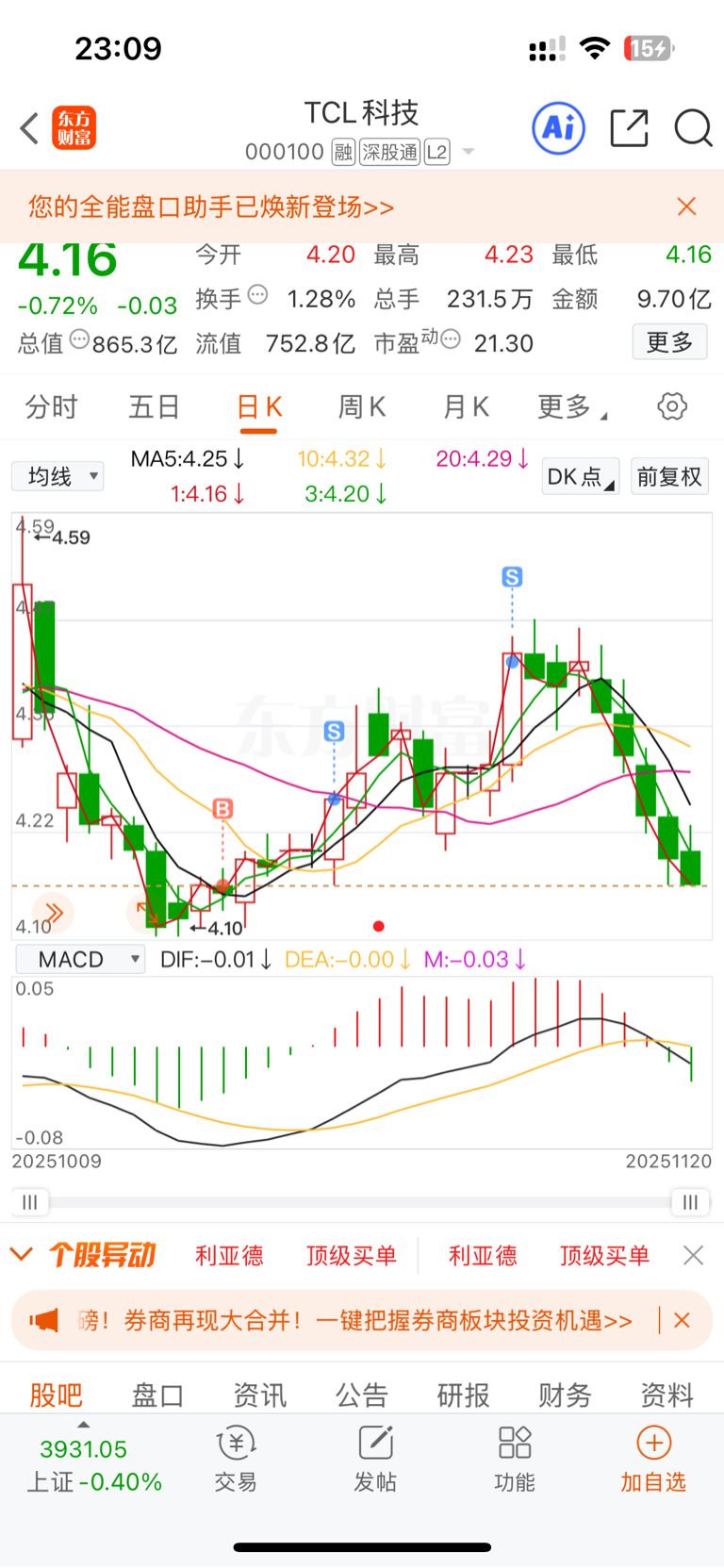
Task: Open the 均线 indicator dropdown
Action: pos(58,476)
